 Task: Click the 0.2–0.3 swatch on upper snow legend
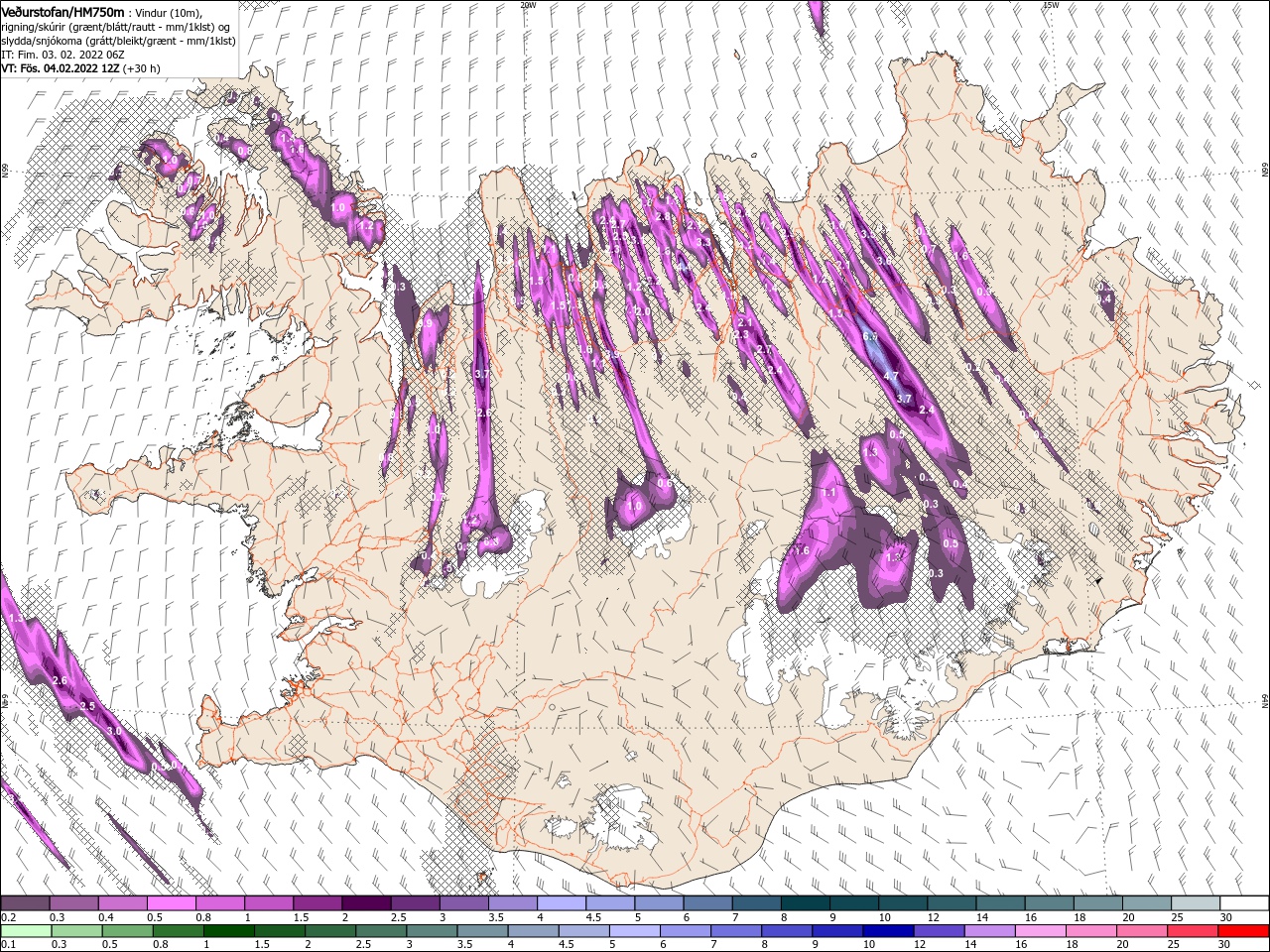(x=26, y=903)
